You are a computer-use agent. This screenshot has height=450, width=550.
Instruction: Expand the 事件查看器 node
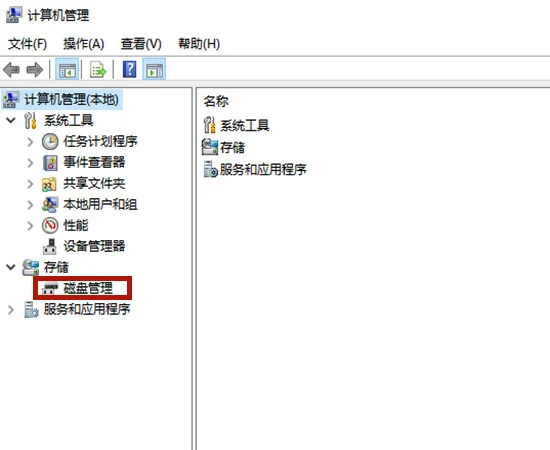tap(30, 162)
